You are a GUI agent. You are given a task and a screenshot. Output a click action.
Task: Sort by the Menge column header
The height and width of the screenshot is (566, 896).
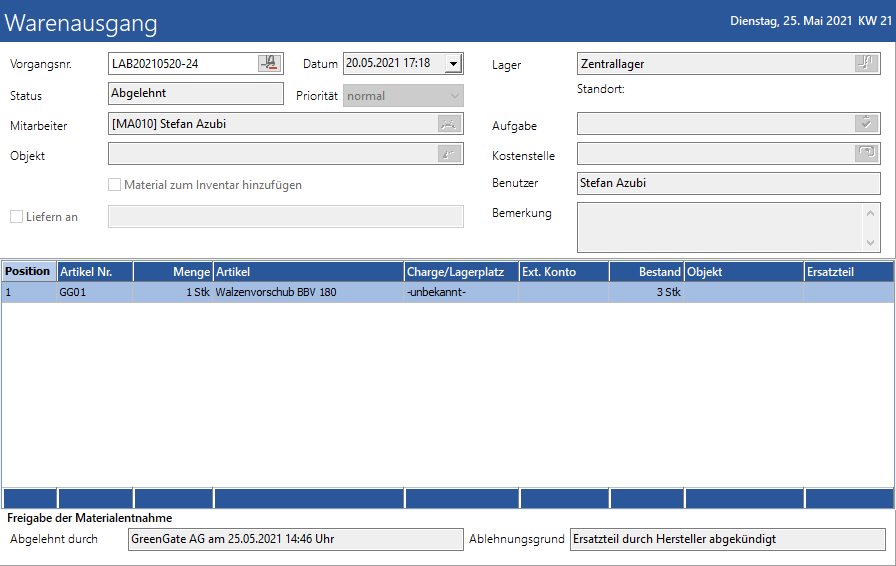(174, 272)
